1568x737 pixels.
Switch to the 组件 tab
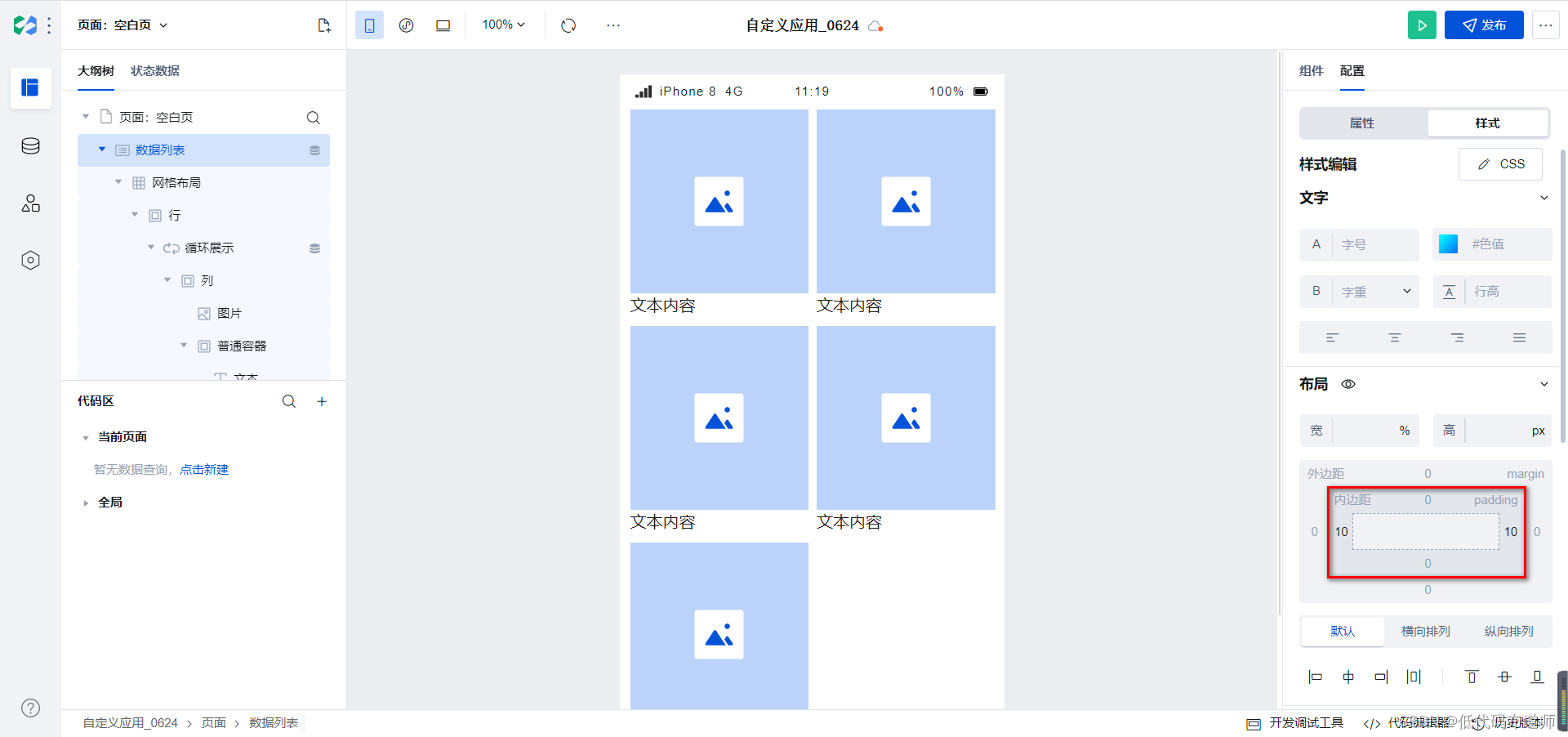click(1312, 71)
